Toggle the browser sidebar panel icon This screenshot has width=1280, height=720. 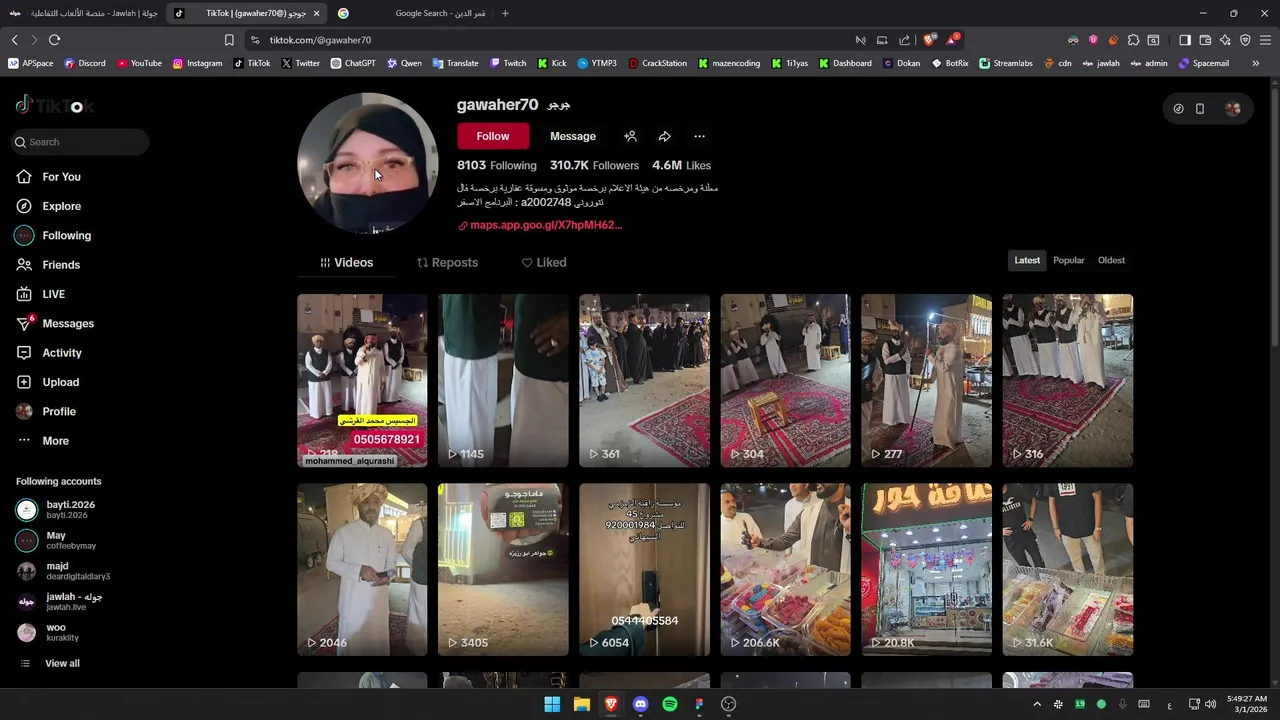pos(1185,40)
